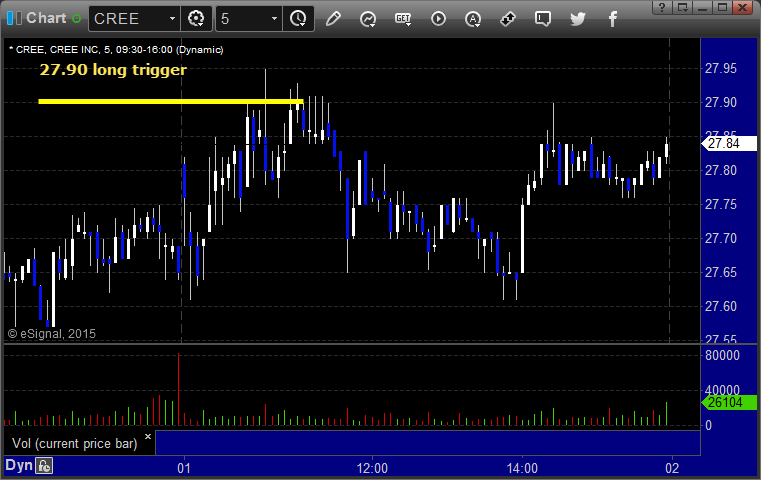The image size is (761, 480).
Task: Share chart via Facebook icon
Action: tap(613, 19)
